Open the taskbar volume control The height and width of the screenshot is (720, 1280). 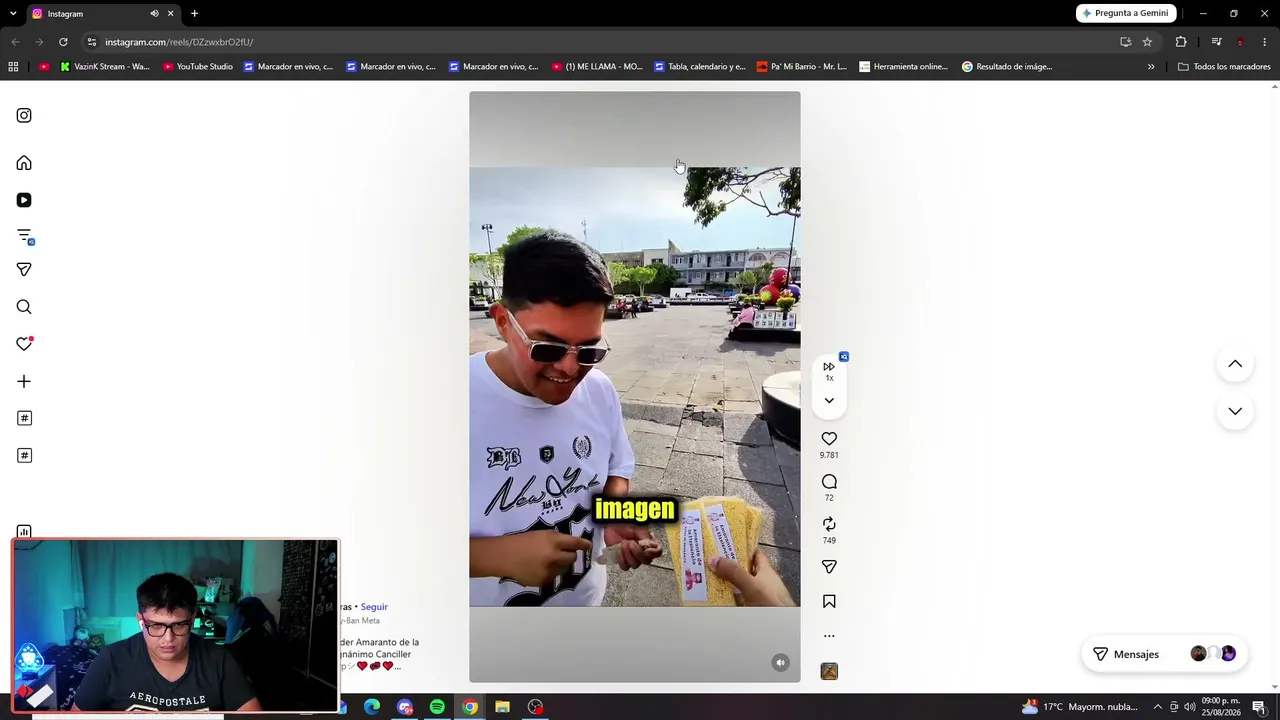1189,707
